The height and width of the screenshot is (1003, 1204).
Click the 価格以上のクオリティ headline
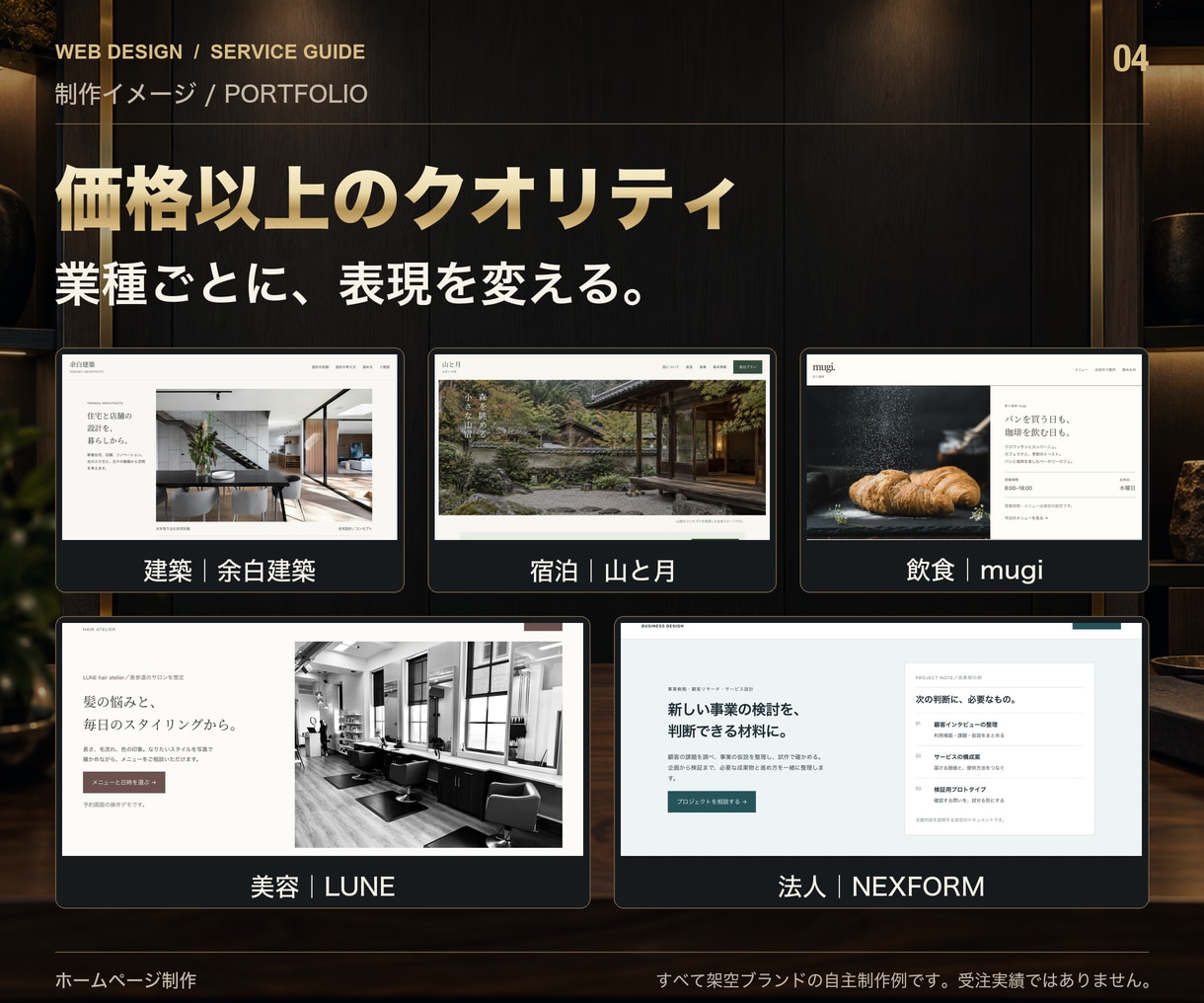coord(396,198)
